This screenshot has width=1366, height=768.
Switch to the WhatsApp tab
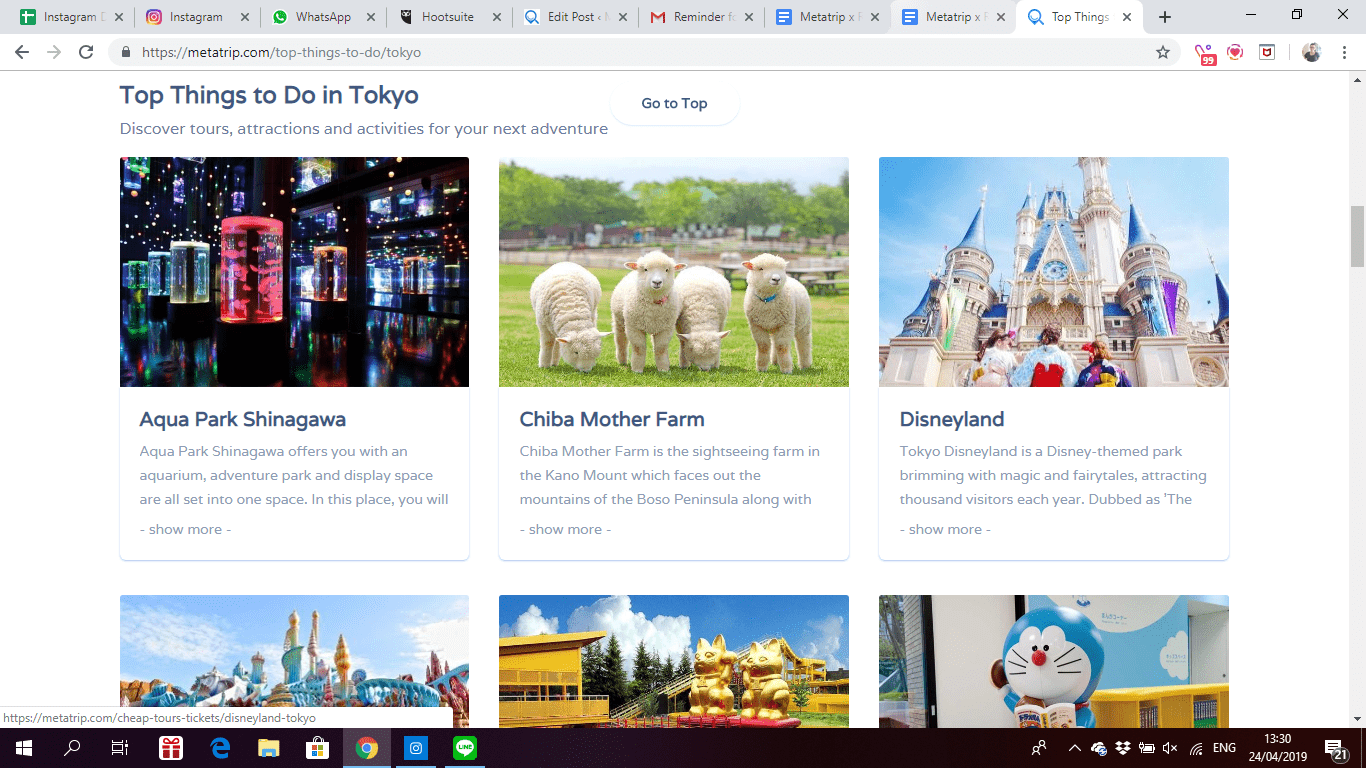point(322,17)
